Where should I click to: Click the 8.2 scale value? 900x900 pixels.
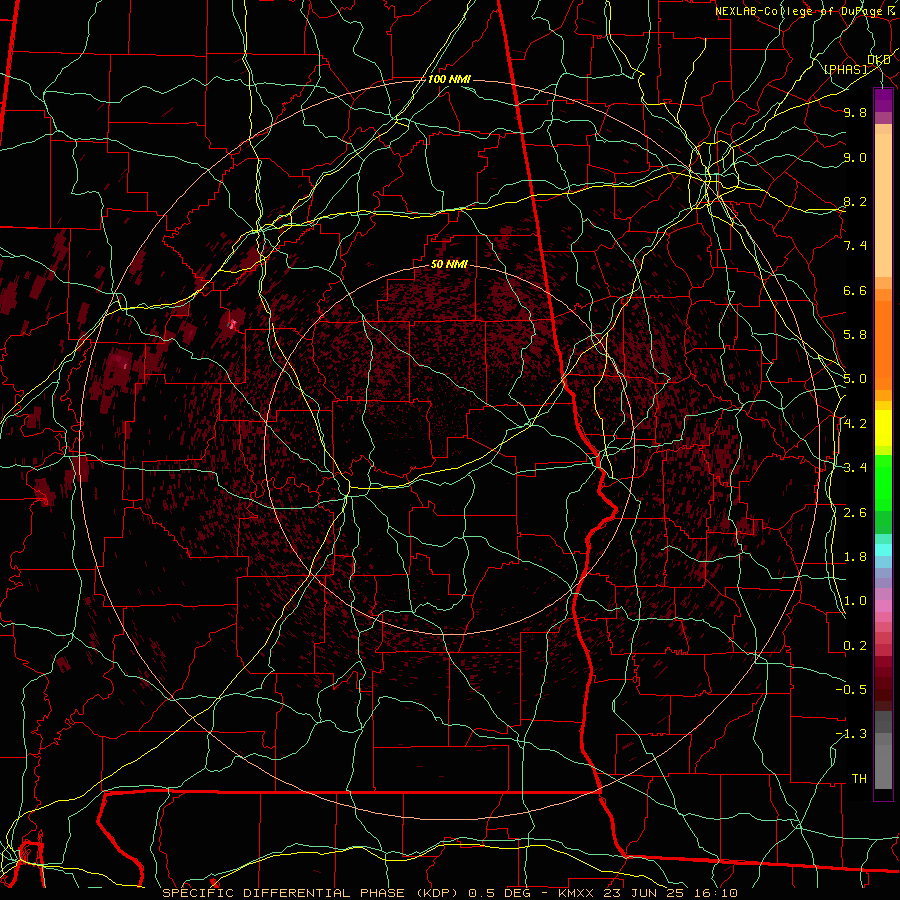coord(855,201)
